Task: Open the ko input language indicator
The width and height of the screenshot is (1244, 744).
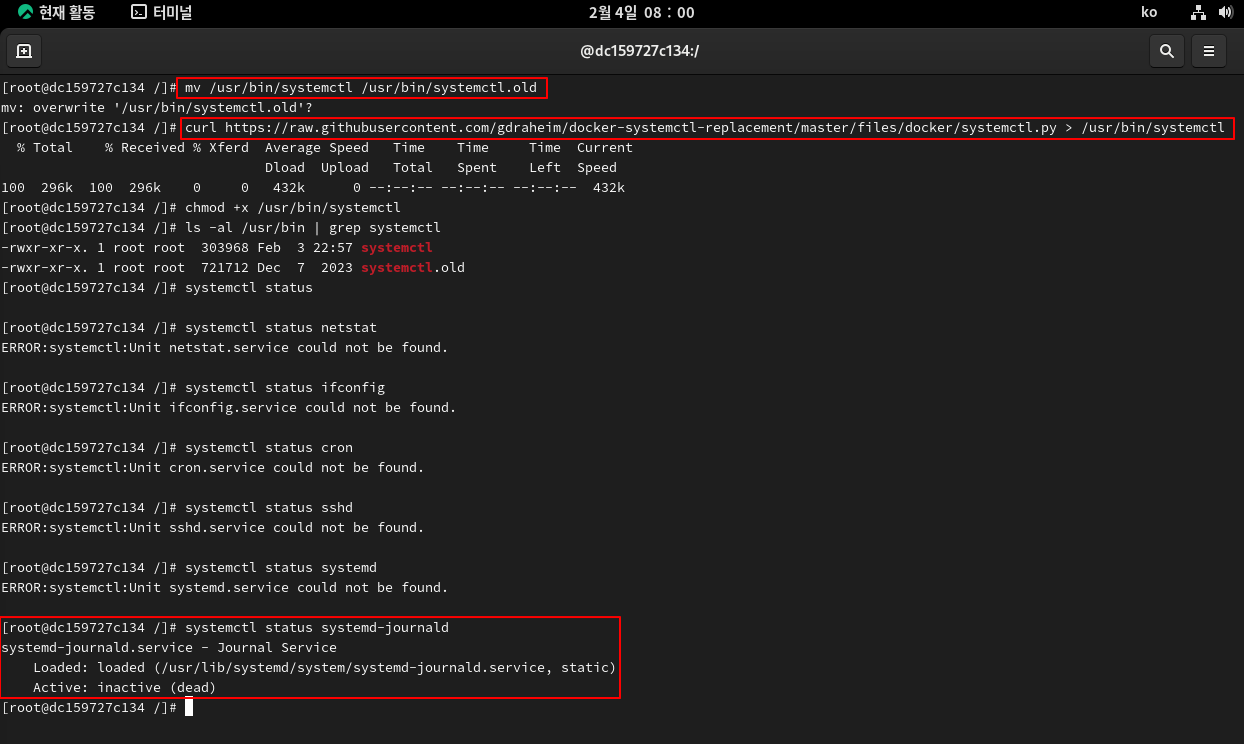Action: [1149, 12]
